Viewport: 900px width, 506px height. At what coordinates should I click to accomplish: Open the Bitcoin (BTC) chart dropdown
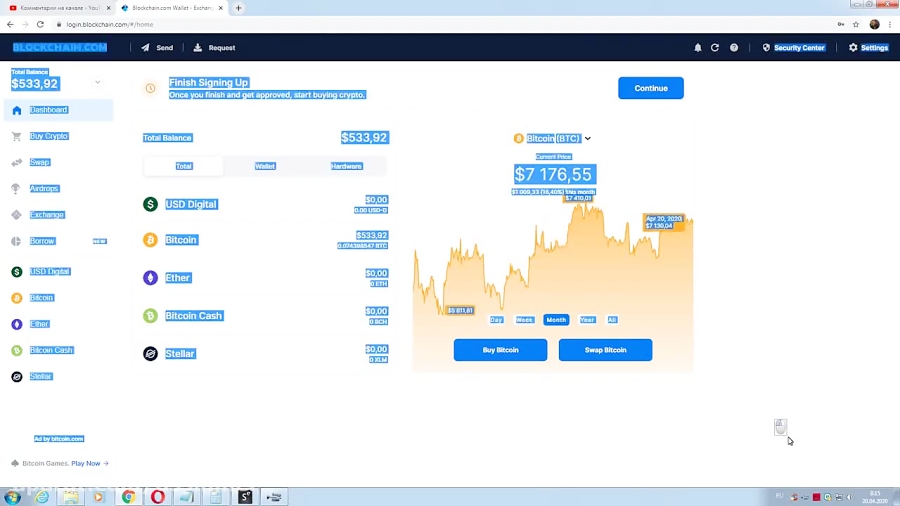point(552,138)
